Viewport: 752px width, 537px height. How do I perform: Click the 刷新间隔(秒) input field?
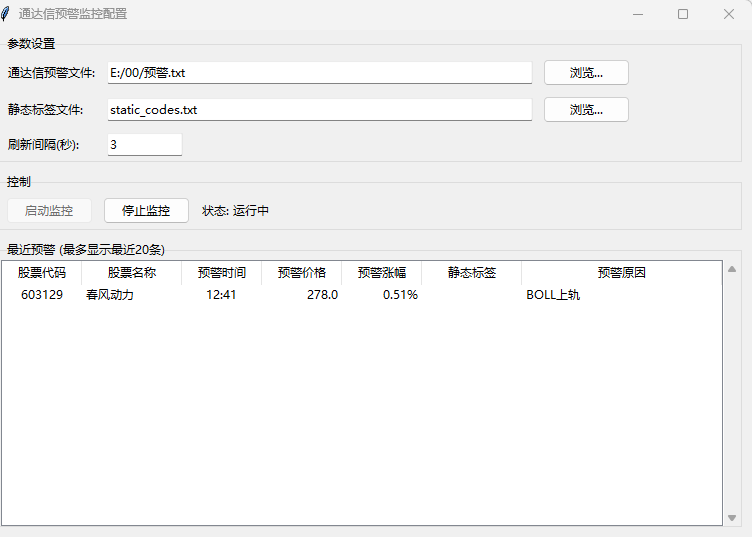(145, 144)
